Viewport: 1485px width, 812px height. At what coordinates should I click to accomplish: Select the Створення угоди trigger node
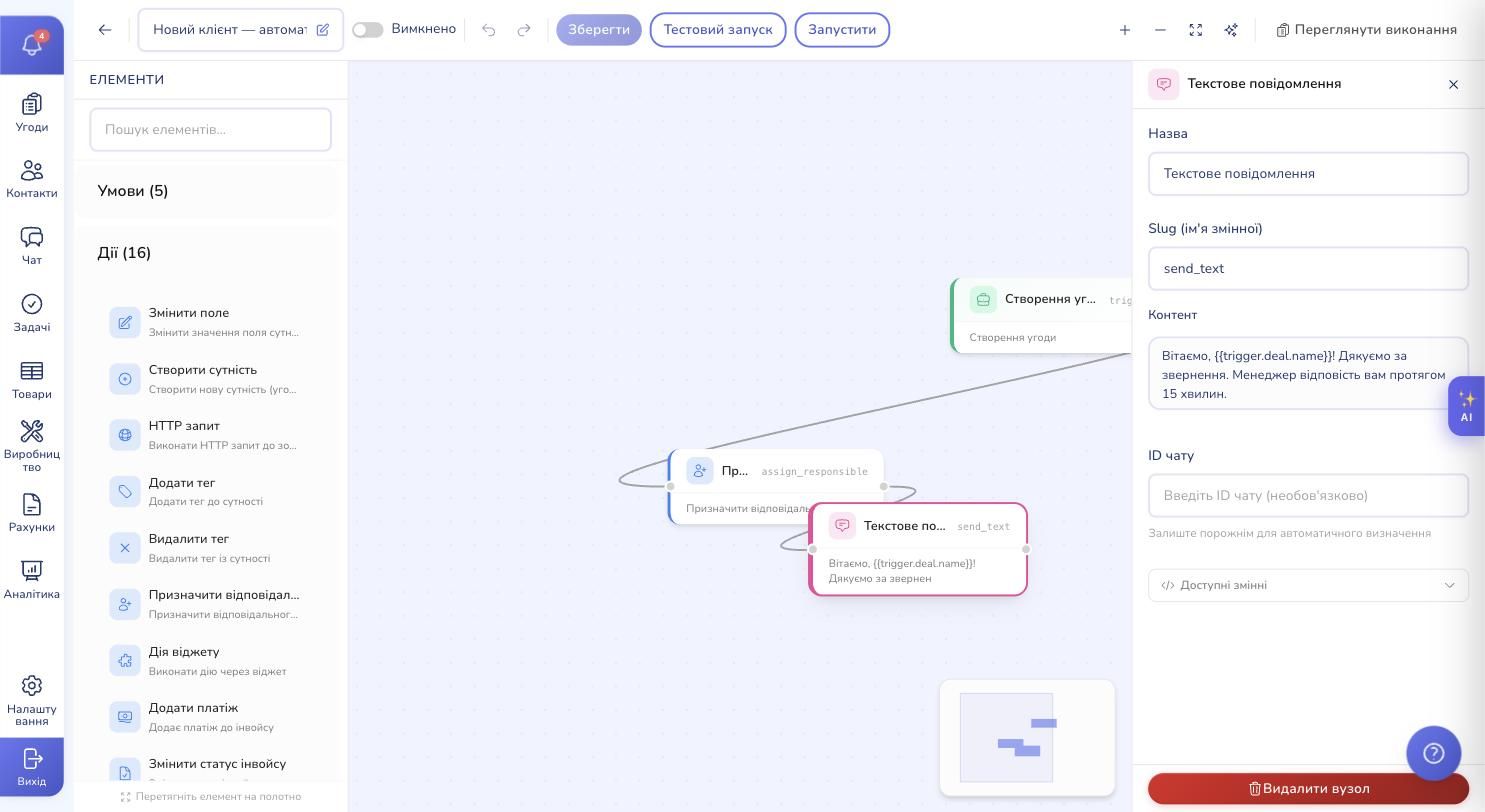click(x=1042, y=316)
